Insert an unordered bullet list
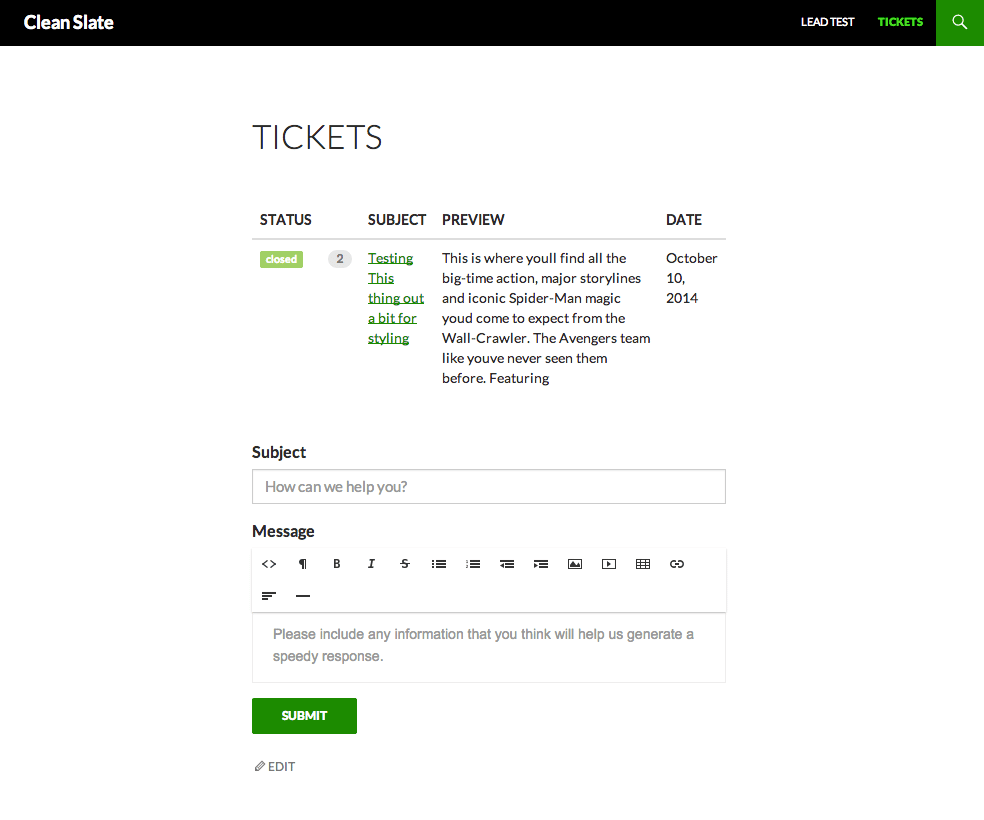 [439, 564]
